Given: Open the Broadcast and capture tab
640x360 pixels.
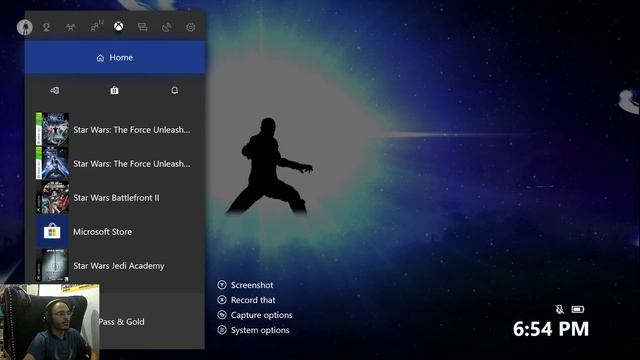Looking at the screenshot, I should pos(167,27).
